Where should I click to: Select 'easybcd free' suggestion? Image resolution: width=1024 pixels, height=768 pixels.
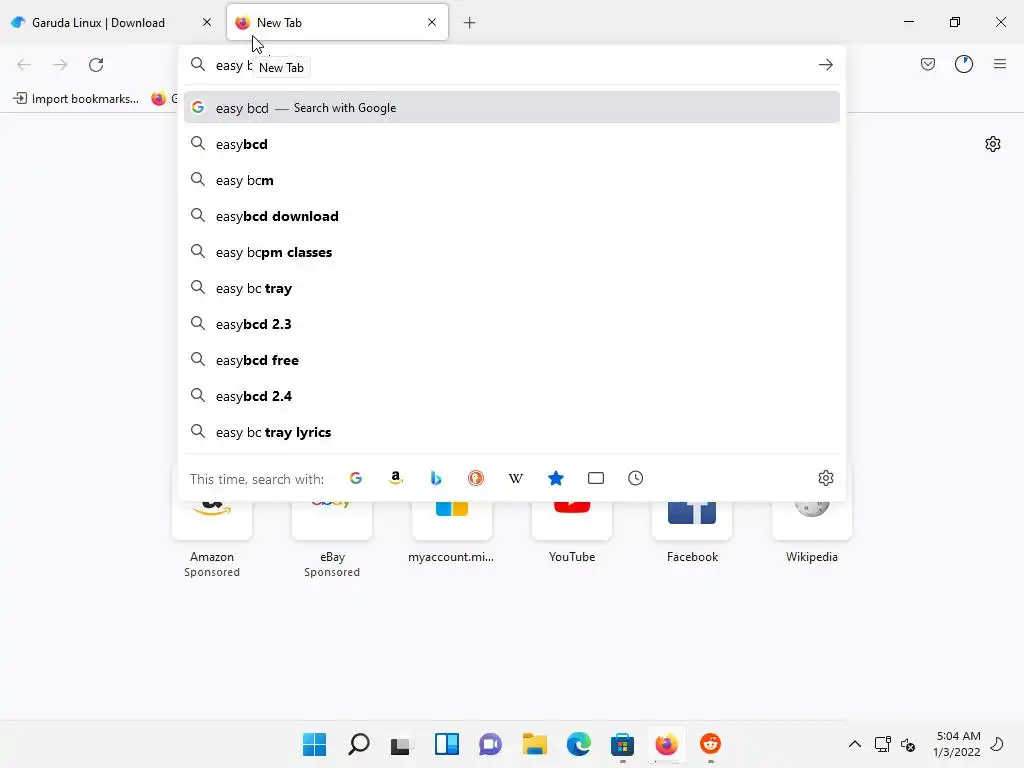(511, 360)
